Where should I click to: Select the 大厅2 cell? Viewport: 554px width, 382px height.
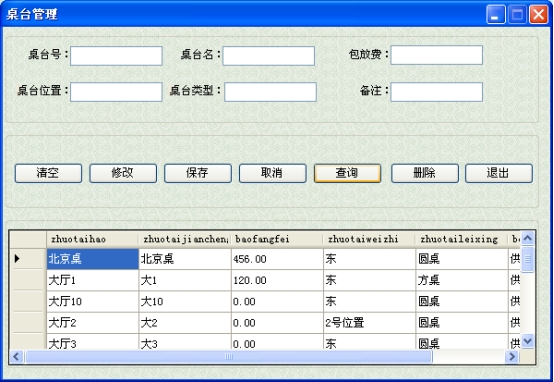tap(93, 323)
